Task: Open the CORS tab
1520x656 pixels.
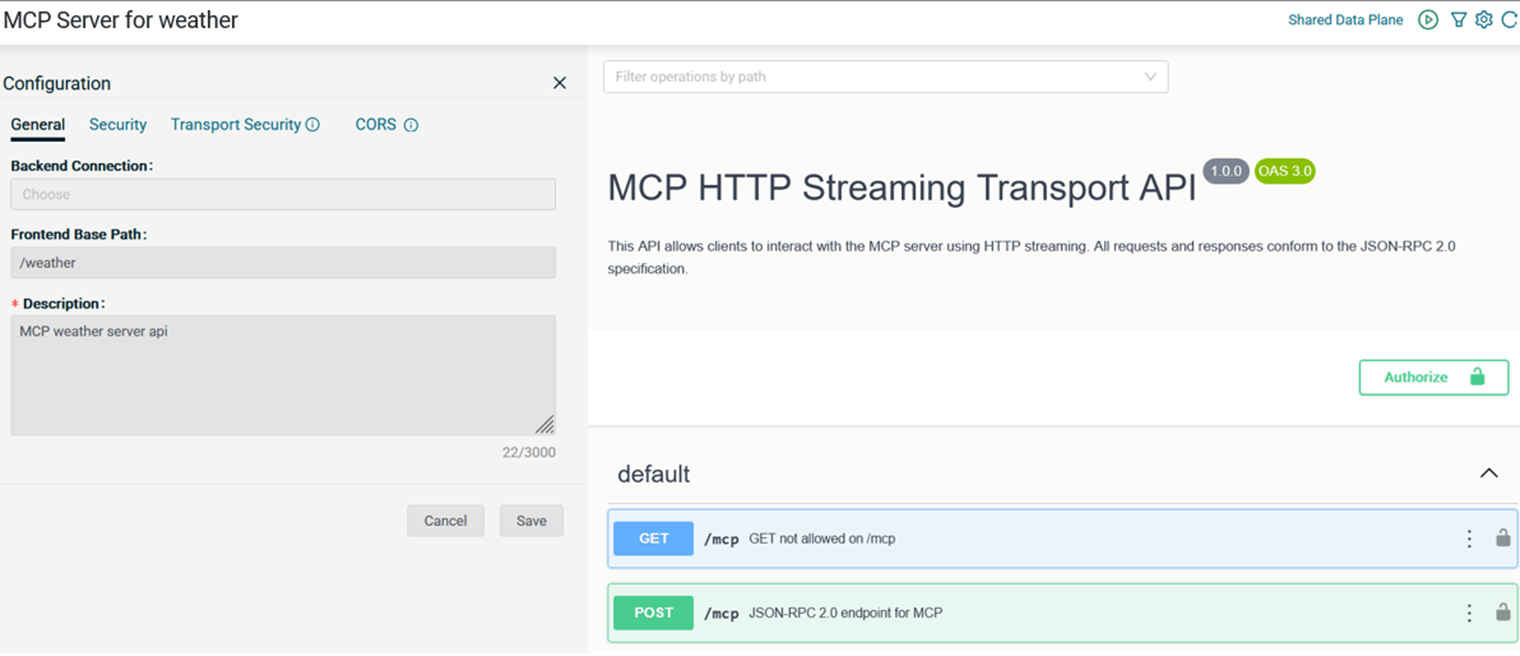Action: [x=376, y=125]
